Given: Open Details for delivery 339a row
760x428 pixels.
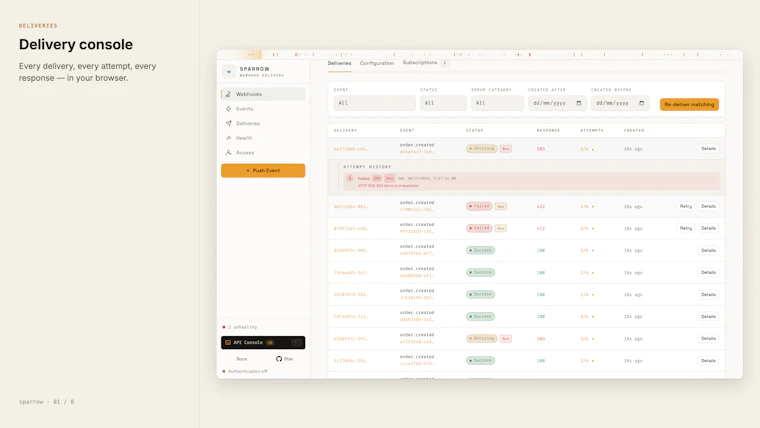Looking at the screenshot, I should pos(708,272).
